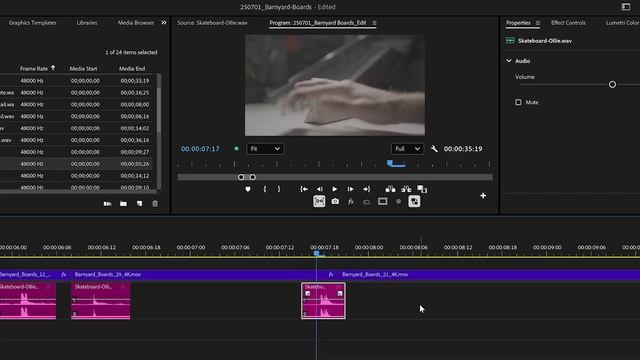
Task: Create a New Bin in Project panel
Action: pos(123,204)
